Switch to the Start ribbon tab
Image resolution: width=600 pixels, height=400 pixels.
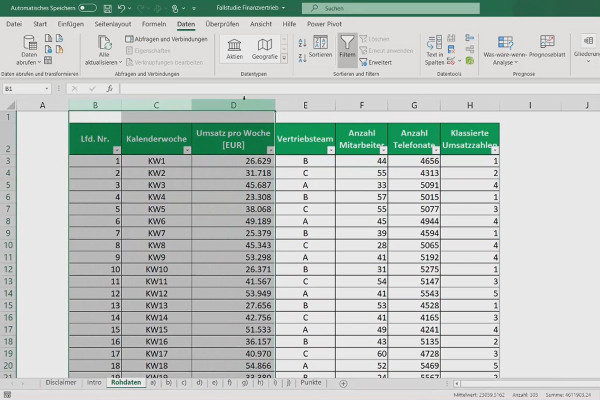click(x=40, y=24)
